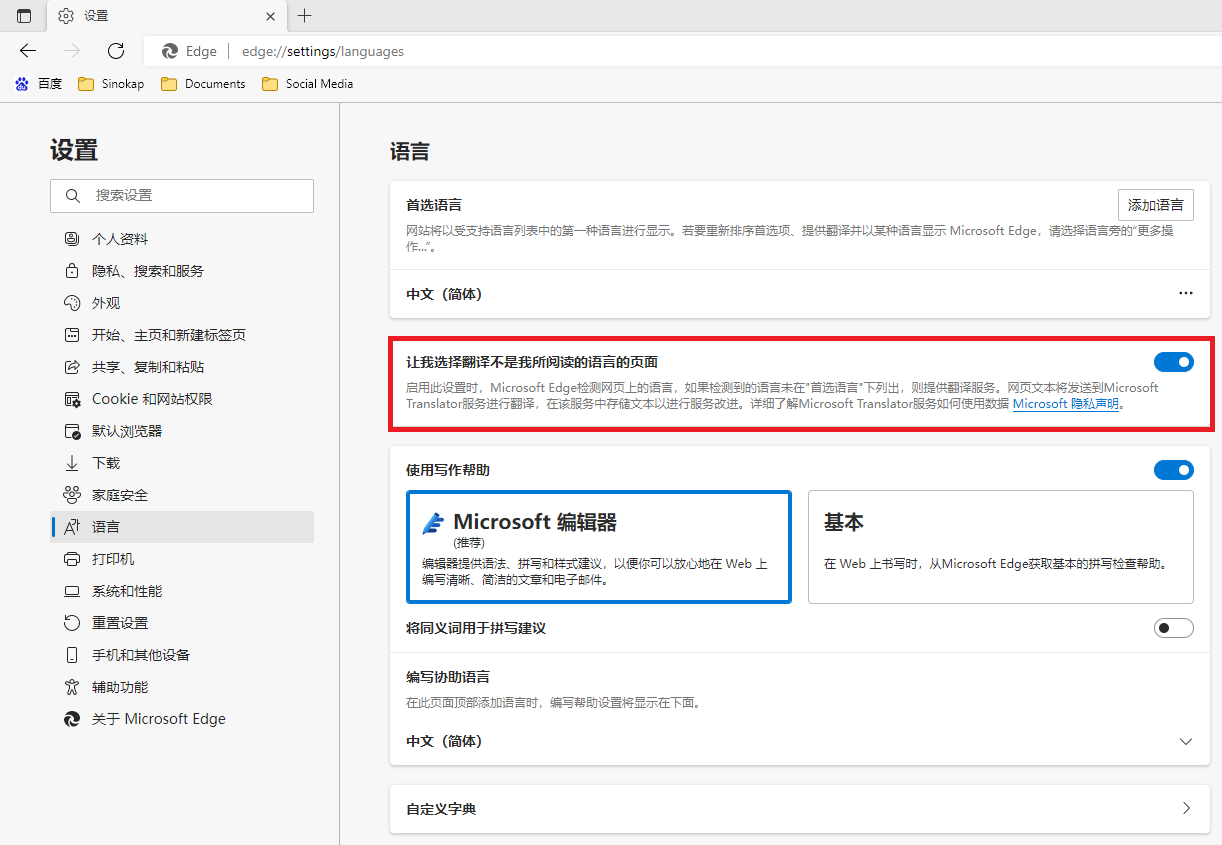Turn off 使用写作帮助 toggle
Screen dimensions: 1222x845
(x=1173, y=470)
